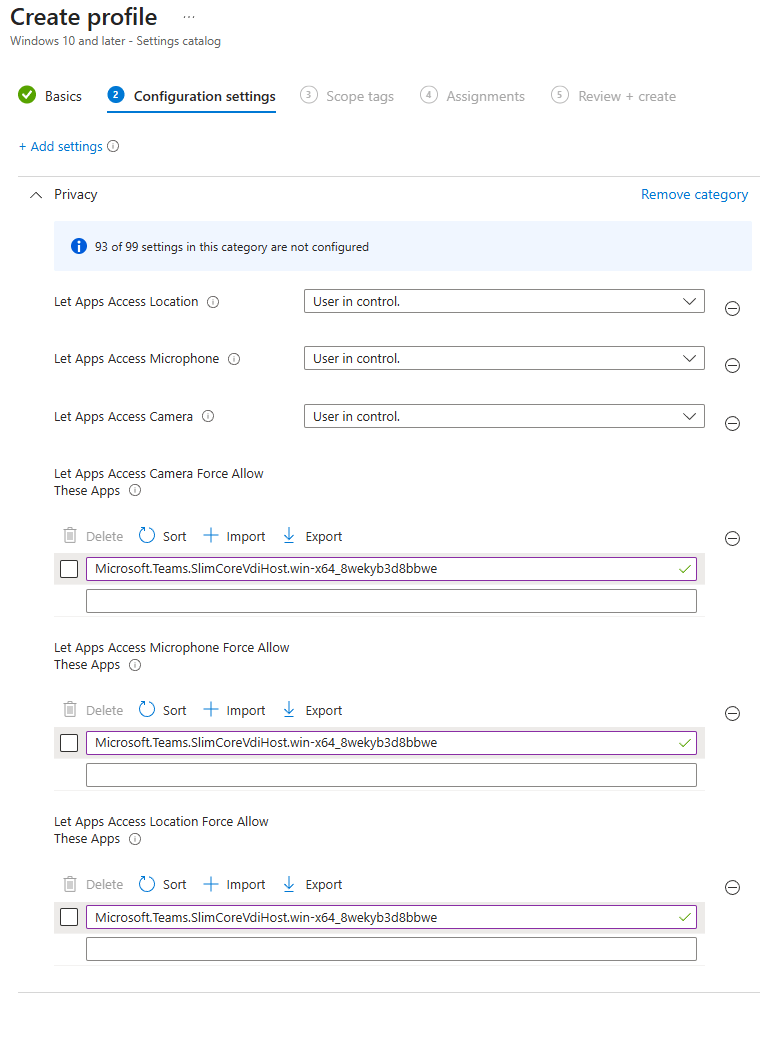Viewport: 778px width, 1040px height.
Task: Remove the Let Apps Access Location setting
Action: coord(732,309)
